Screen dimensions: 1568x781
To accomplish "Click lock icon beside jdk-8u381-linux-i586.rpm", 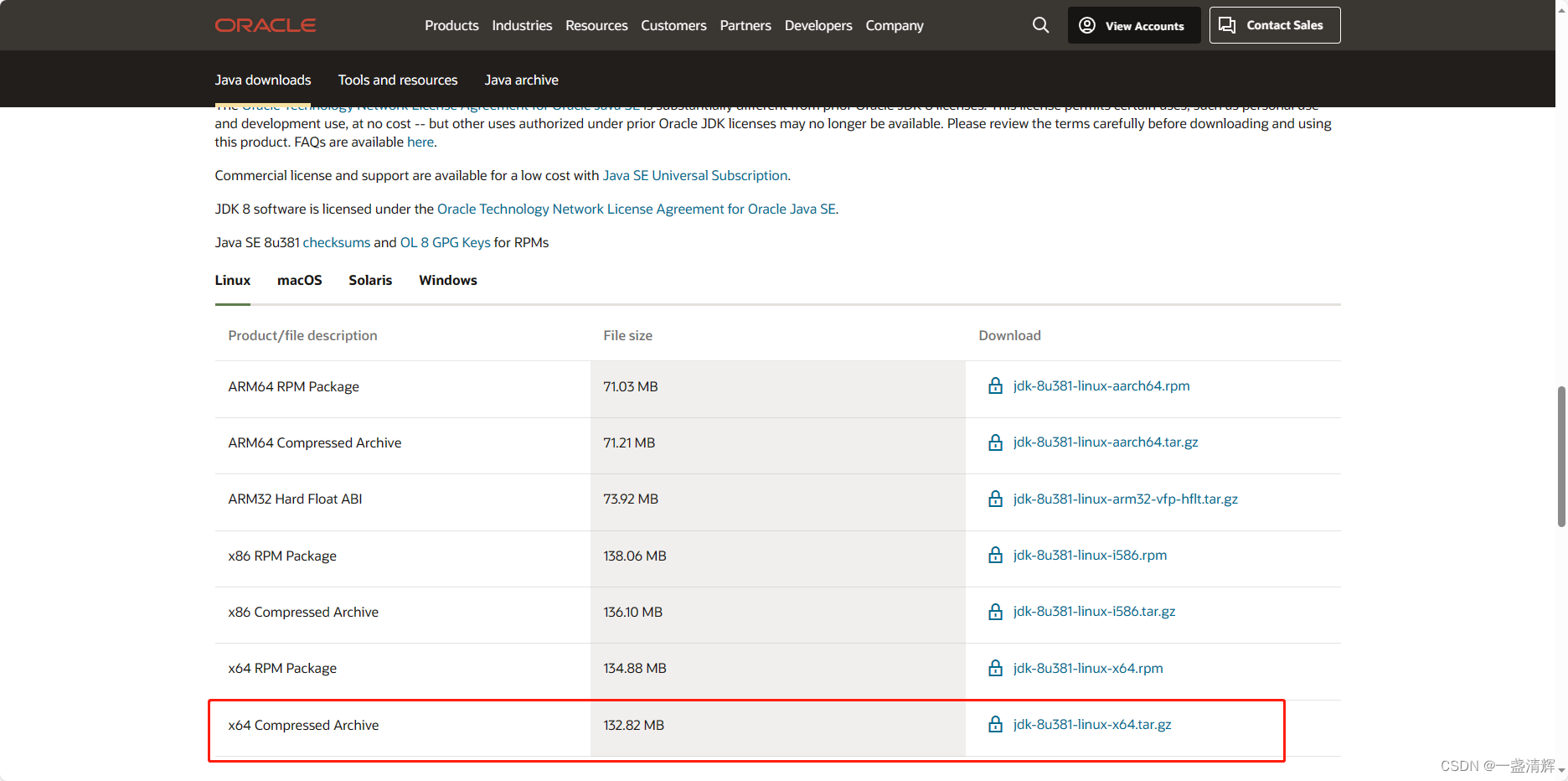I will click(x=995, y=555).
